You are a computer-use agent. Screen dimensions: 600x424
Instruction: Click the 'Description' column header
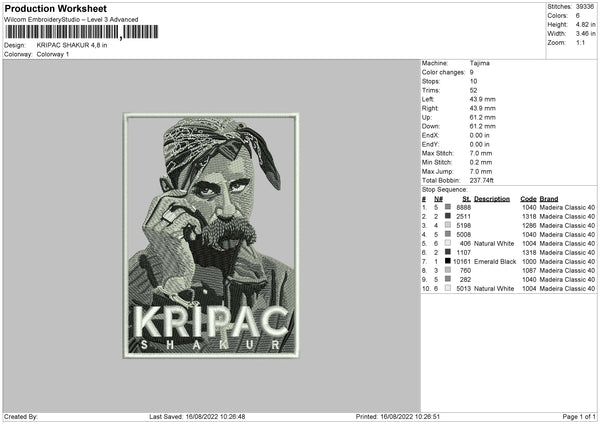click(x=492, y=199)
